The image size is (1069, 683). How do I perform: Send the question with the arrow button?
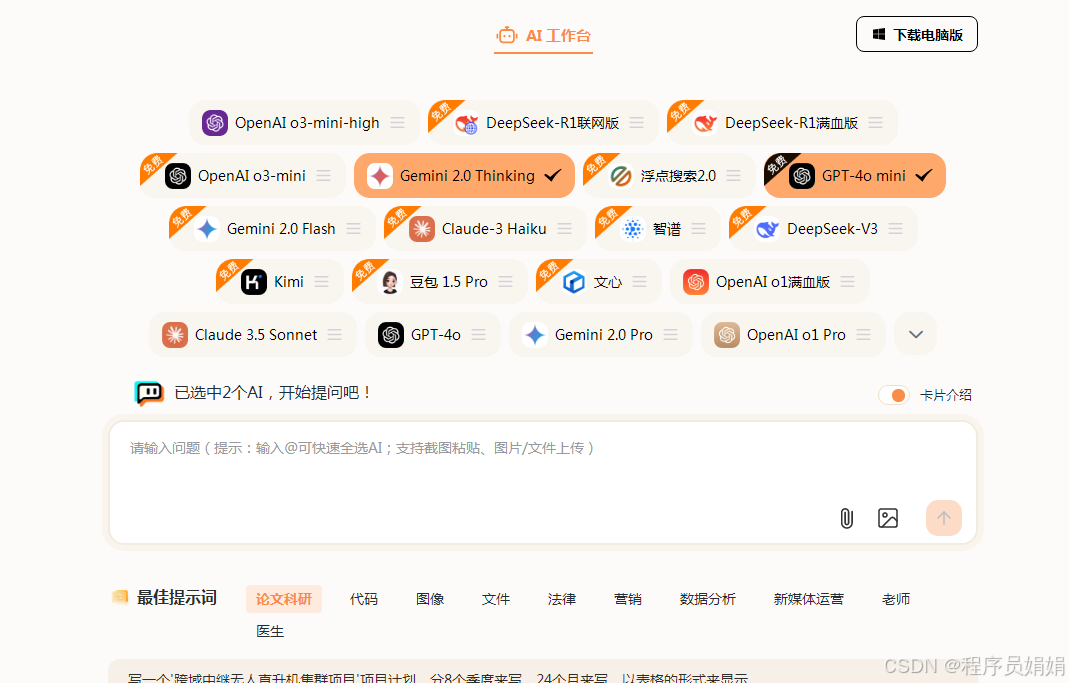944,518
